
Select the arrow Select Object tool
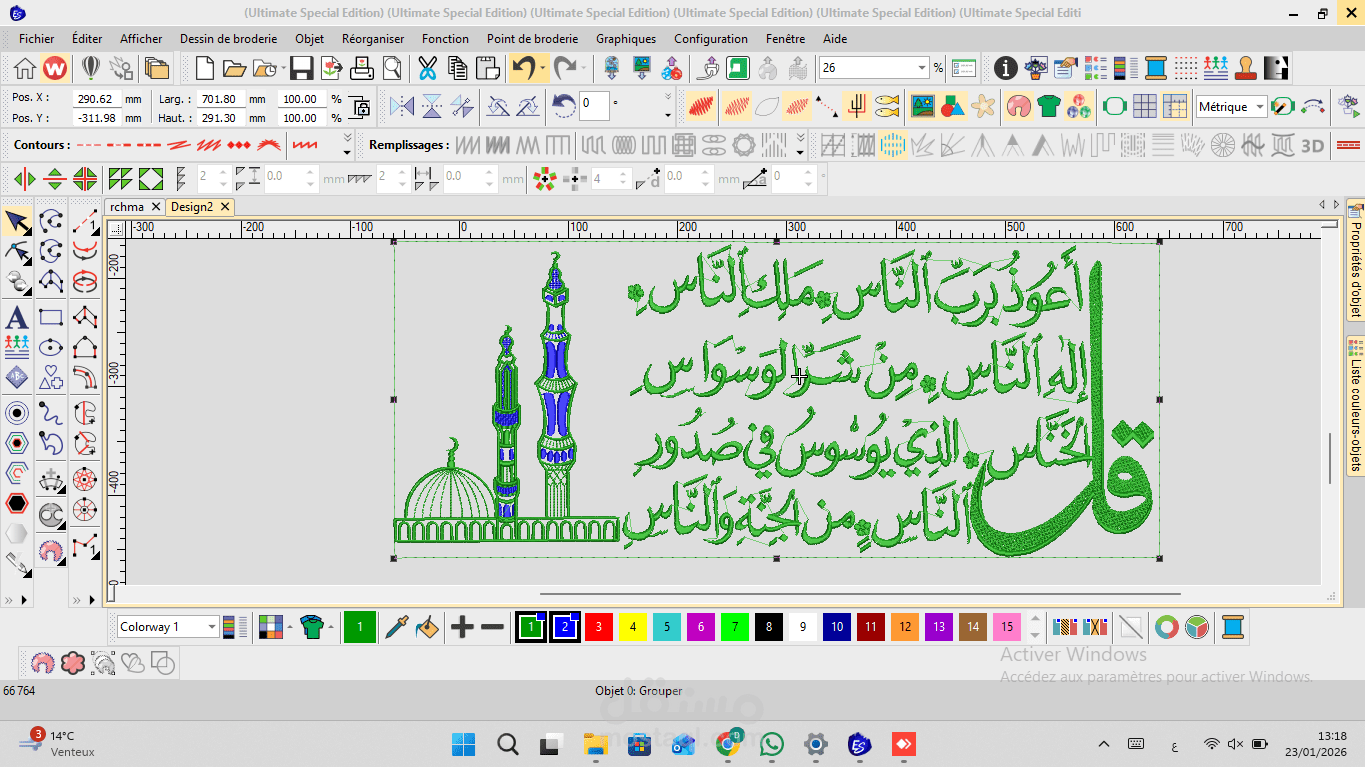(17, 221)
